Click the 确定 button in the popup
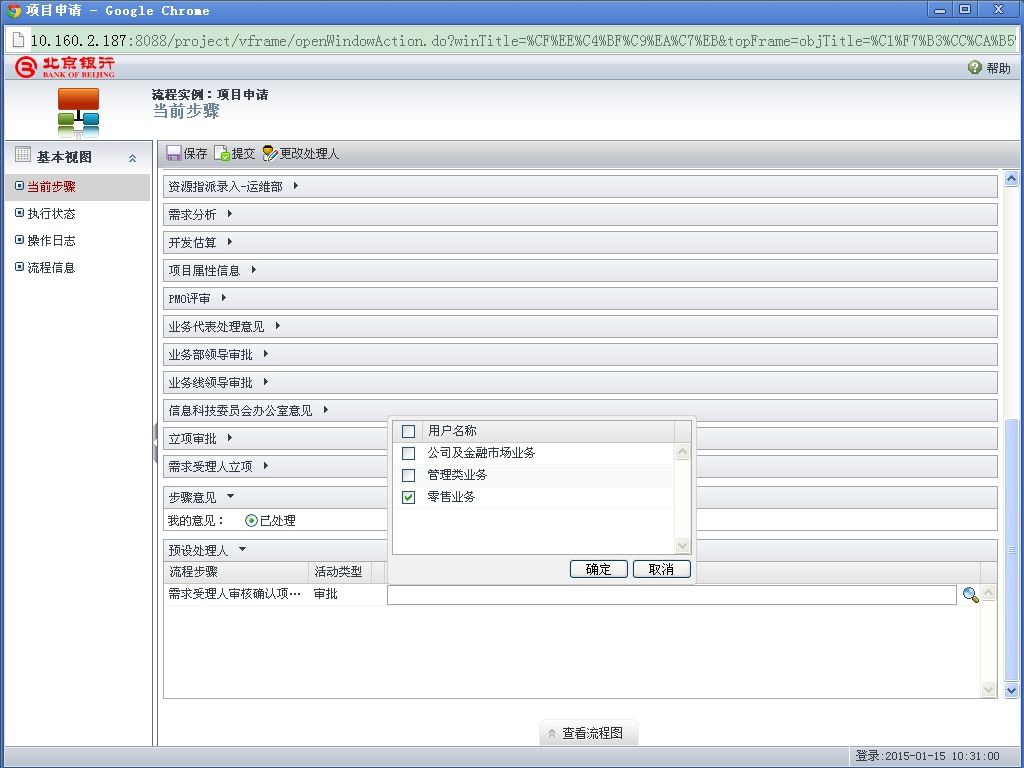Viewport: 1024px width, 768px height. tap(598, 569)
